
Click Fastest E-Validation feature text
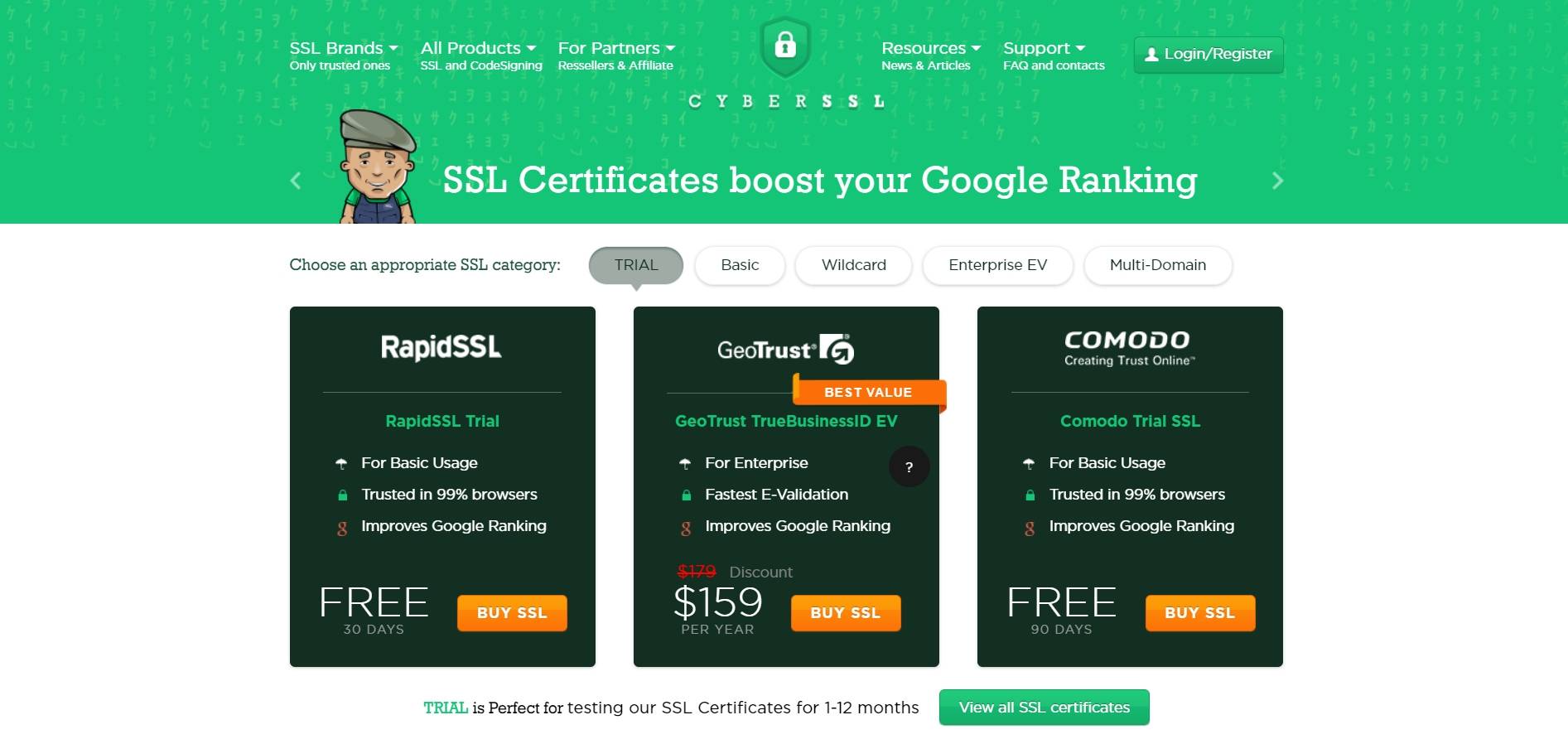pos(777,495)
